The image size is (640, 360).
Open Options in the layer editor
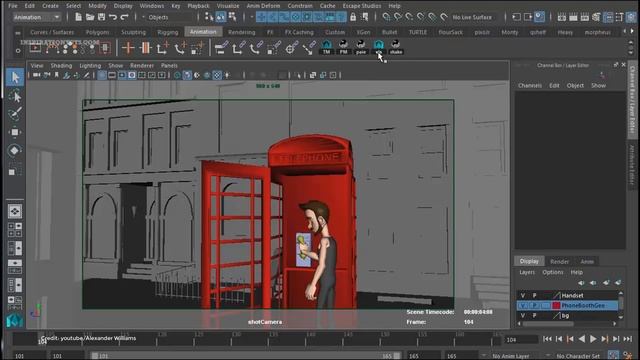(x=553, y=272)
